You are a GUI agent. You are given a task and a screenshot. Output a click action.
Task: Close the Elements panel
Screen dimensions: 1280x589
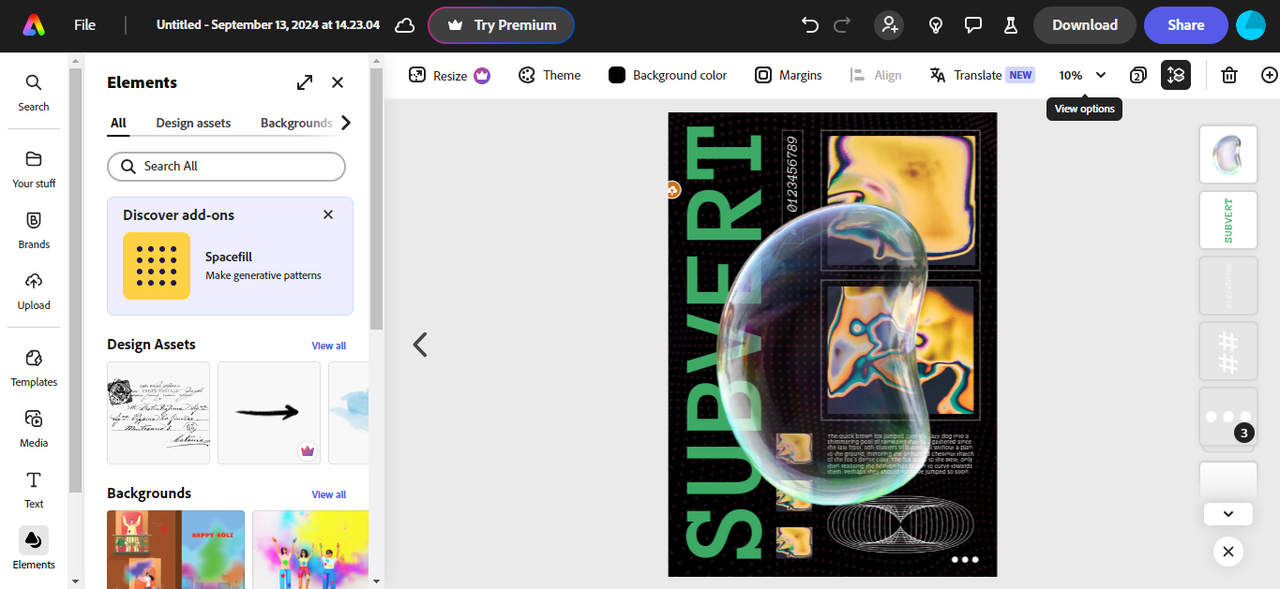pyautogui.click(x=337, y=83)
